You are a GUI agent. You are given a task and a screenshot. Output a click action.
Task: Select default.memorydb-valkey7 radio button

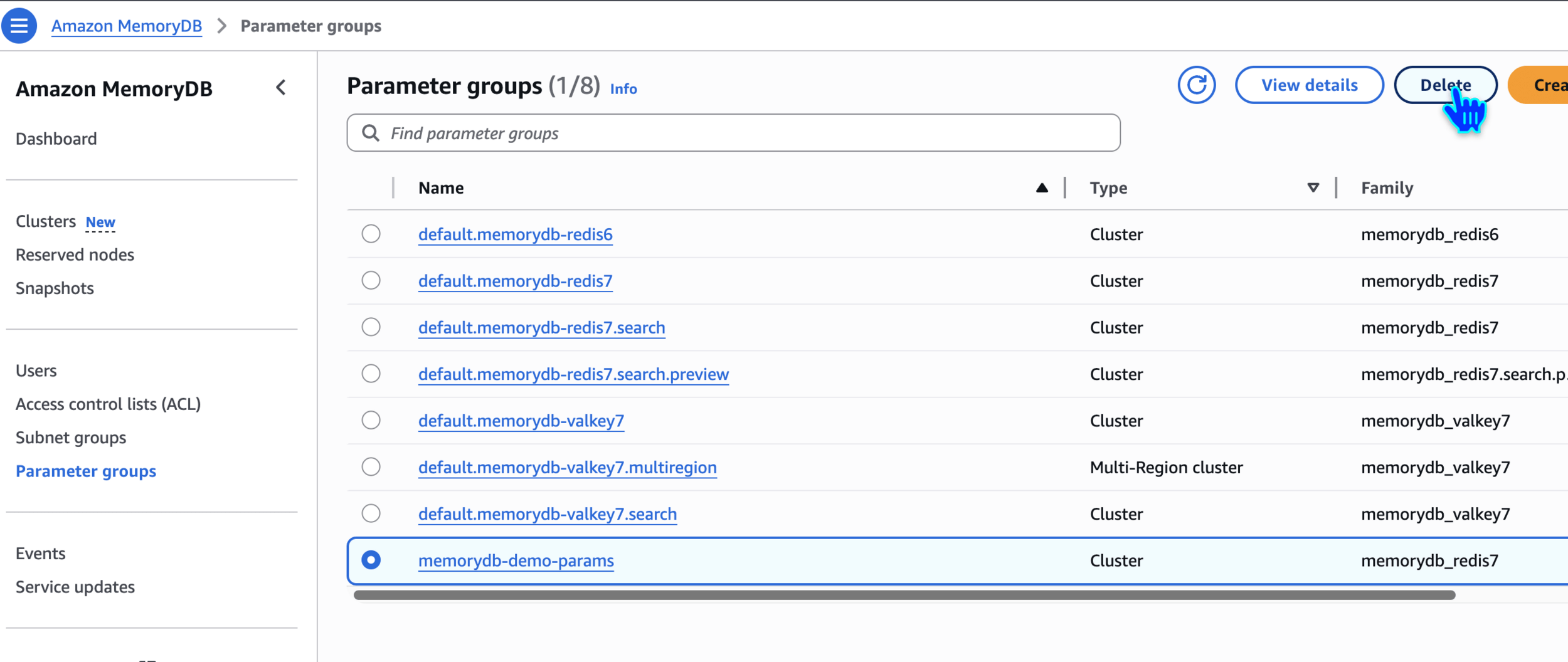click(371, 420)
